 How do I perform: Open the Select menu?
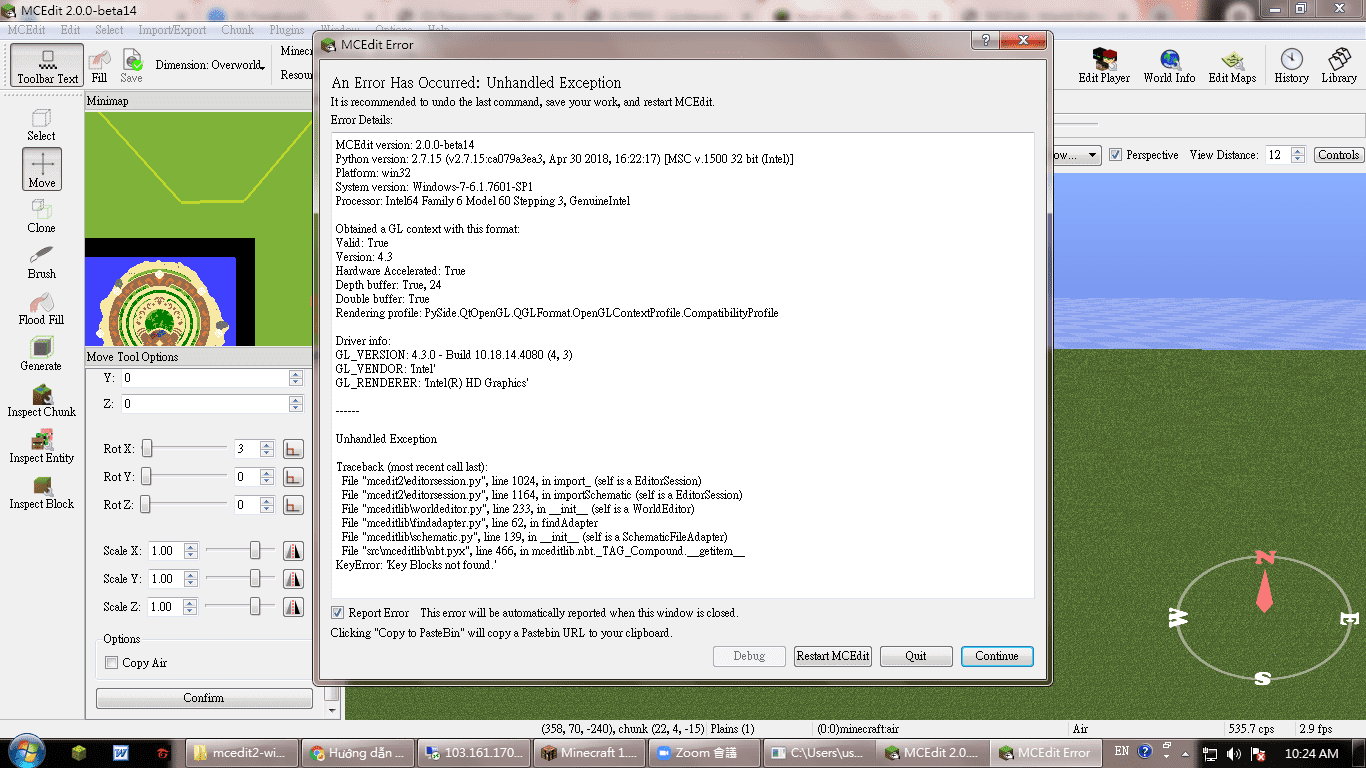click(x=109, y=30)
